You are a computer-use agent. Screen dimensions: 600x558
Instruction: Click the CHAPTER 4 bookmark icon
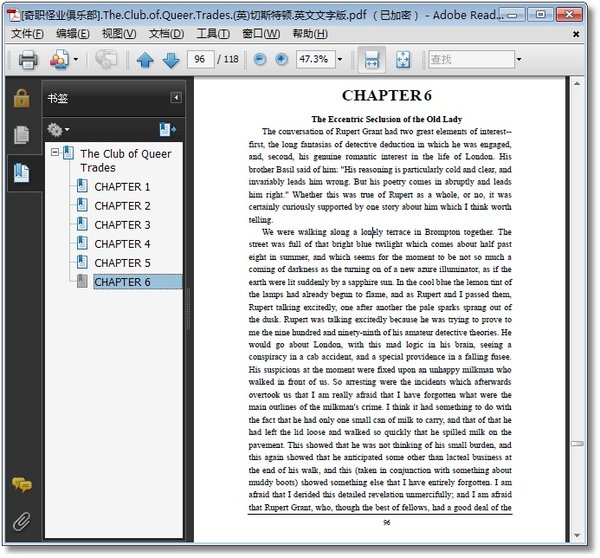[x=82, y=243]
